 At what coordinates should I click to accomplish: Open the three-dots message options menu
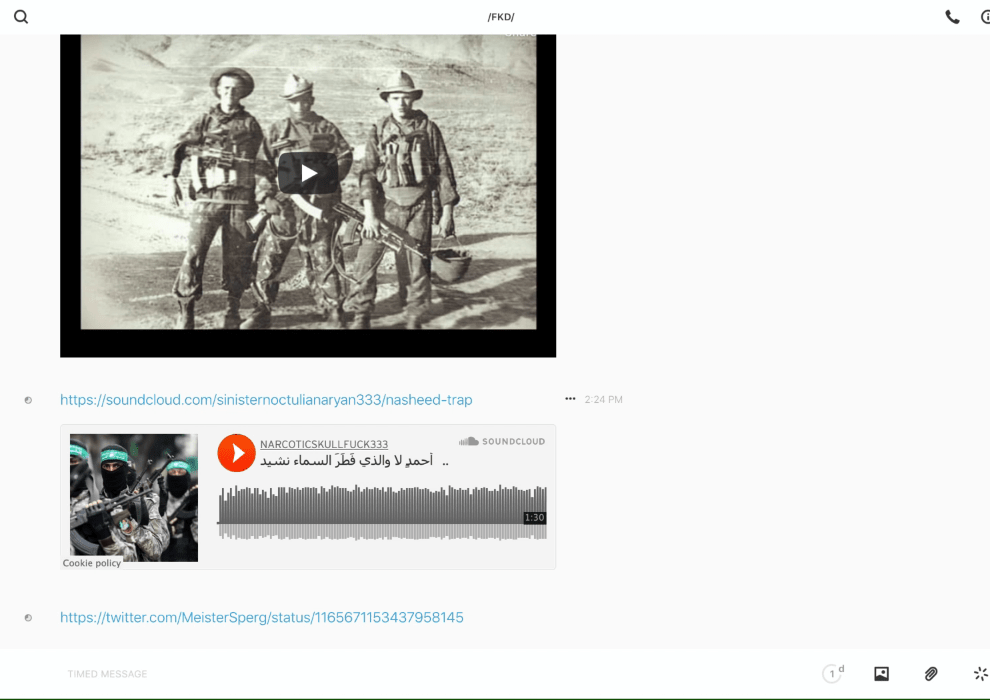tap(570, 399)
